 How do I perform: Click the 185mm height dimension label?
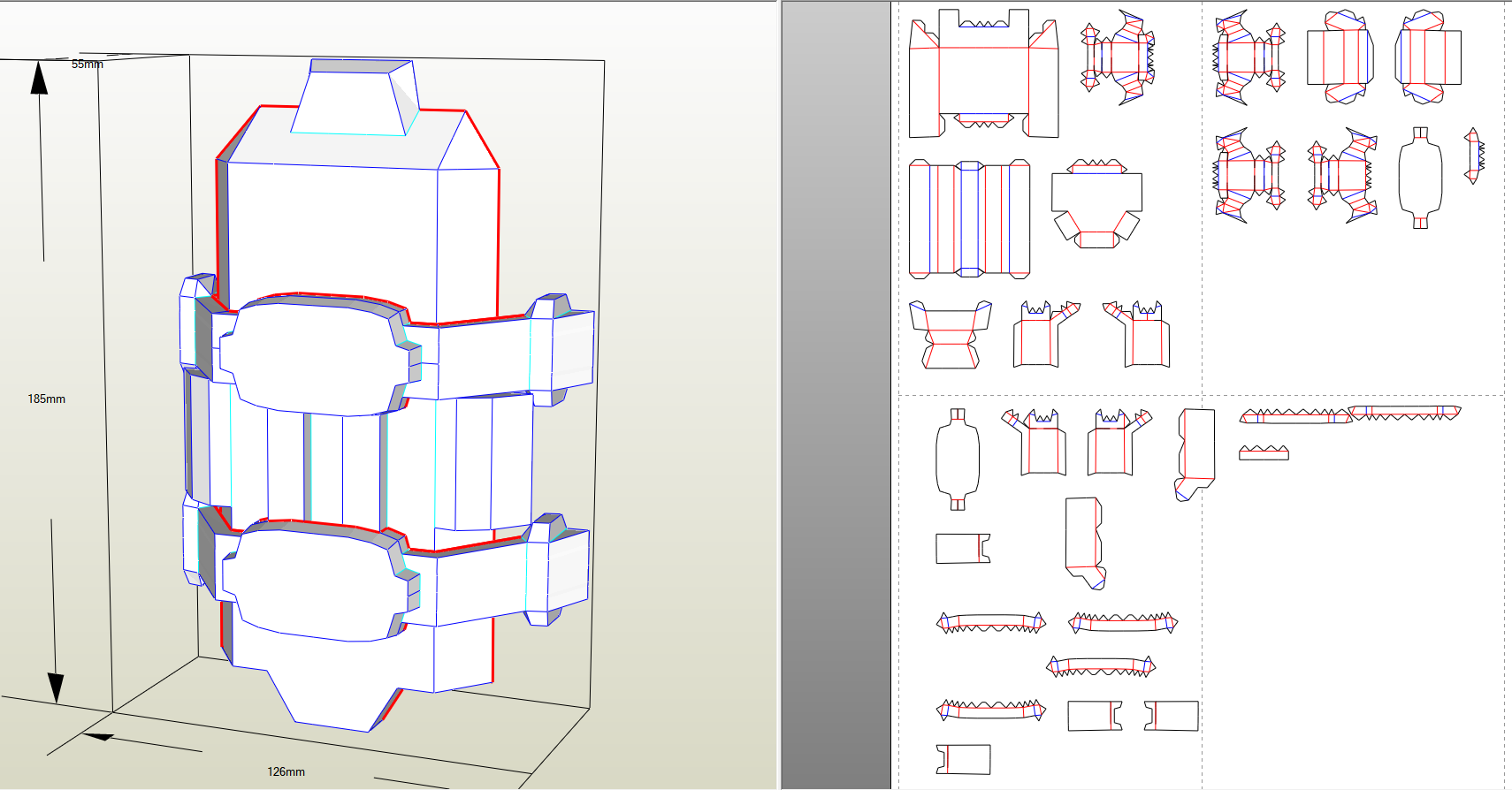(46, 399)
